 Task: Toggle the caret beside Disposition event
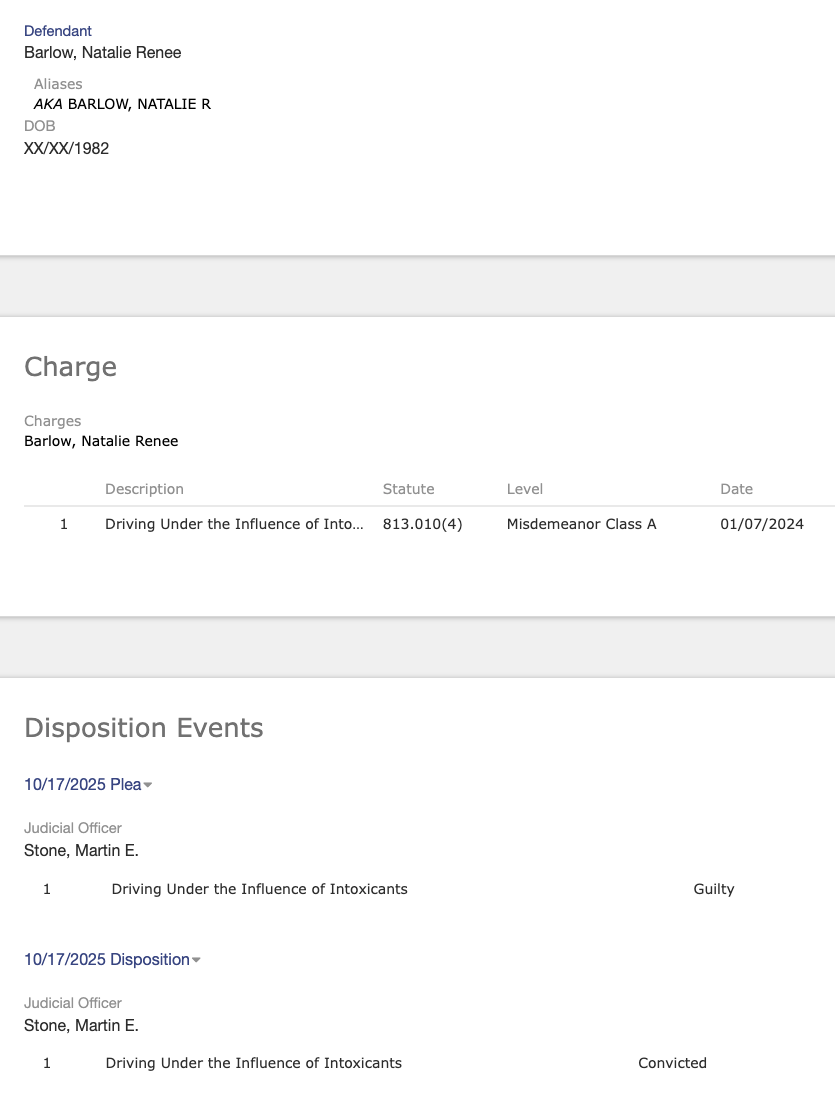(x=196, y=961)
